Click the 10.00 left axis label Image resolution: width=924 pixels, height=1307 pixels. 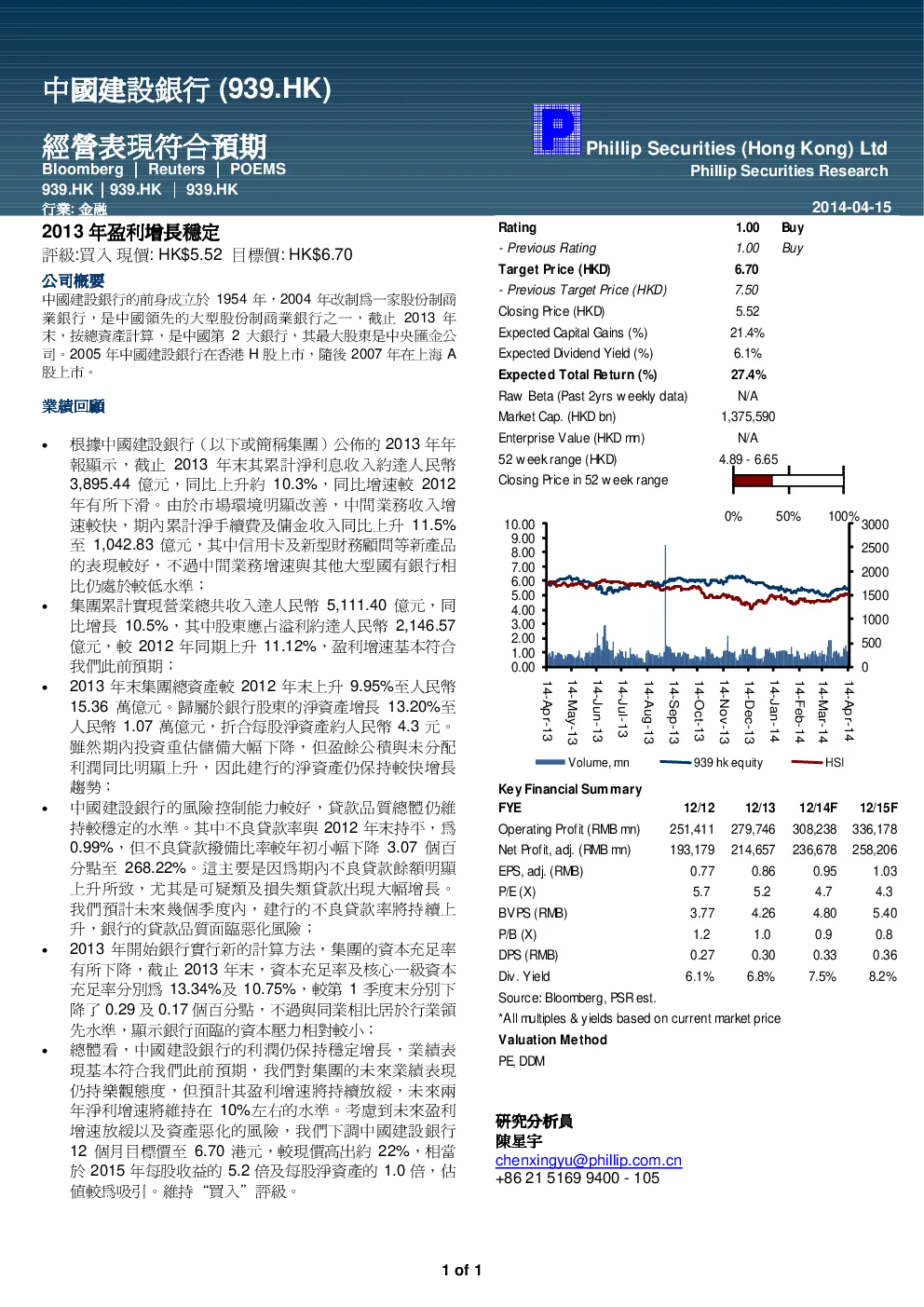(x=520, y=524)
